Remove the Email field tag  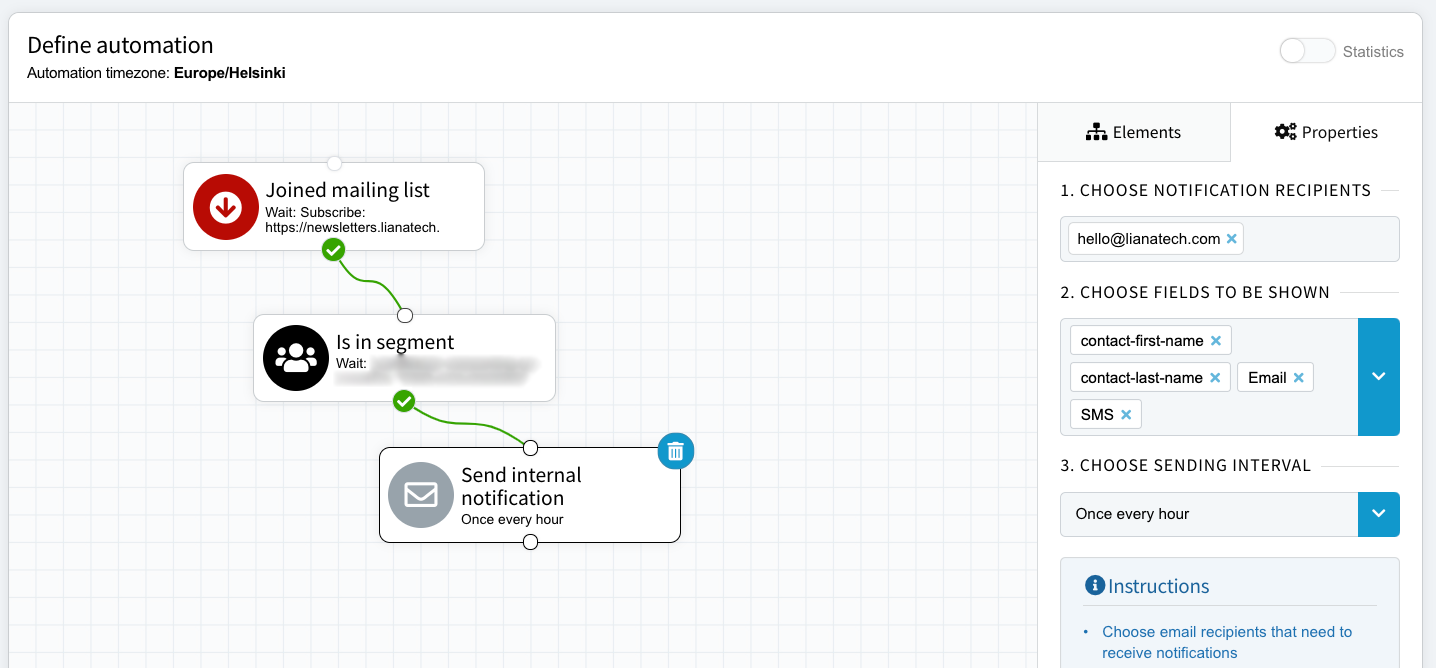[1299, 378]
